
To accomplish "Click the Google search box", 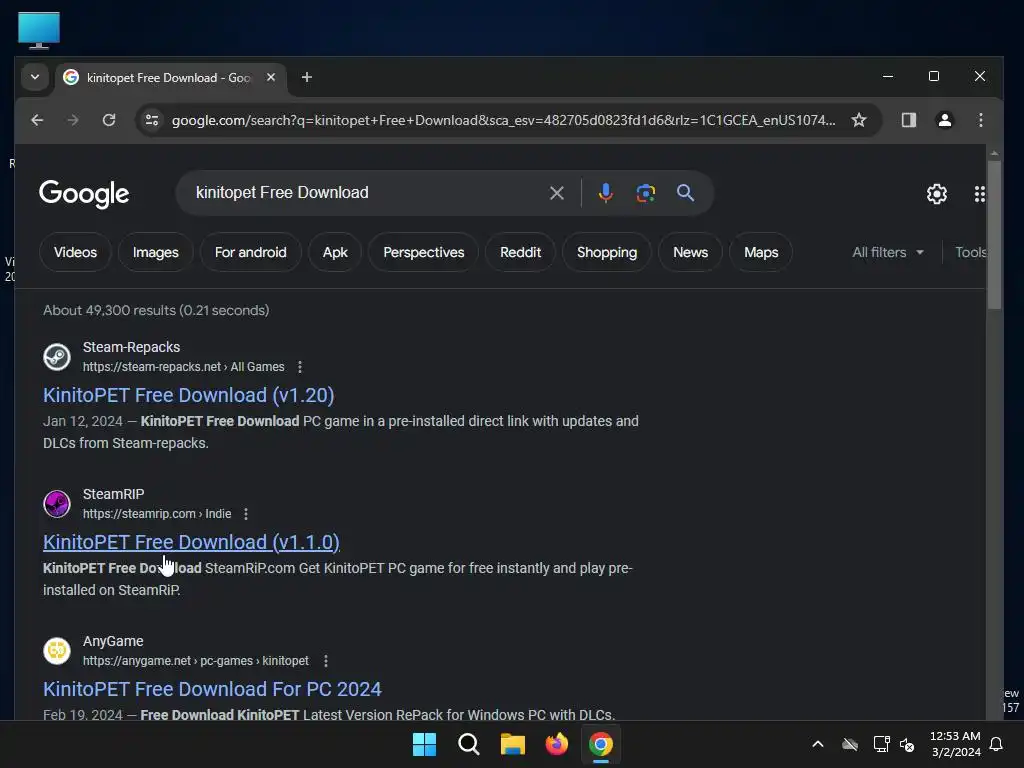I will click(x=366, y=193).
